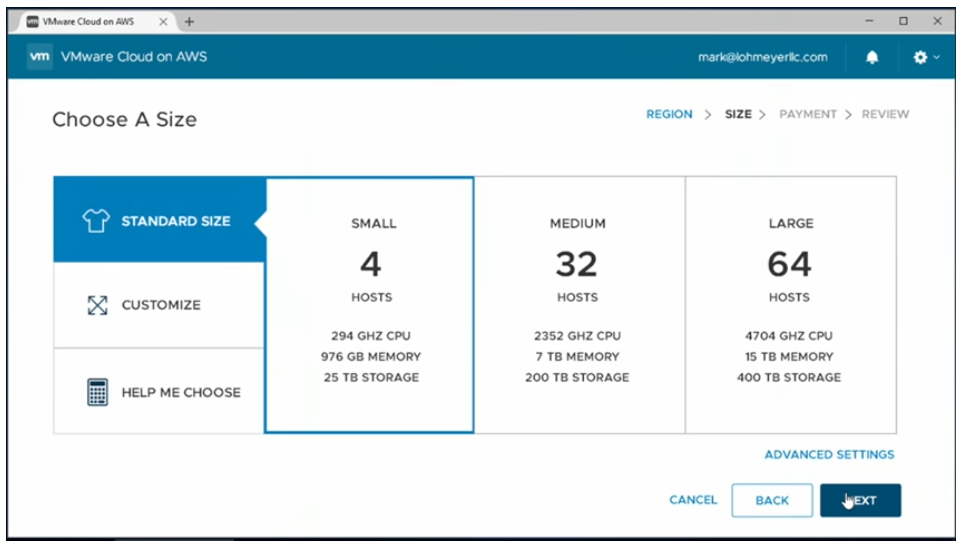This screenshot has height=548, width=963.
Task: Click the 200 TB STORAGE text
Action: pyautogui.click(x=577, y=378)
